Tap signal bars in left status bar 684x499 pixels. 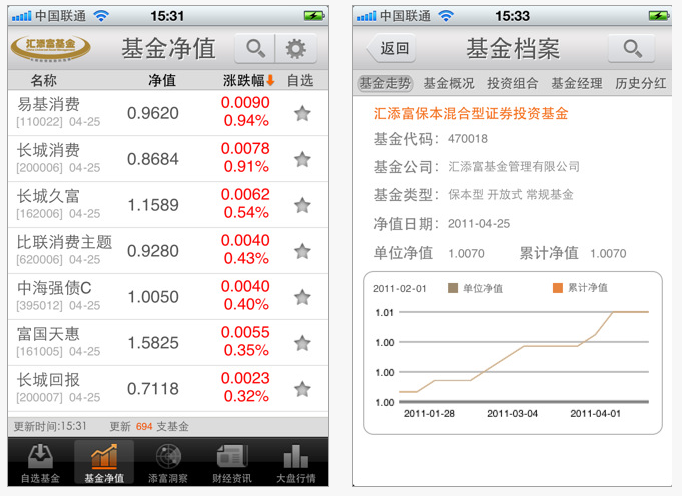pyautogui.click(x=21, y=17)
